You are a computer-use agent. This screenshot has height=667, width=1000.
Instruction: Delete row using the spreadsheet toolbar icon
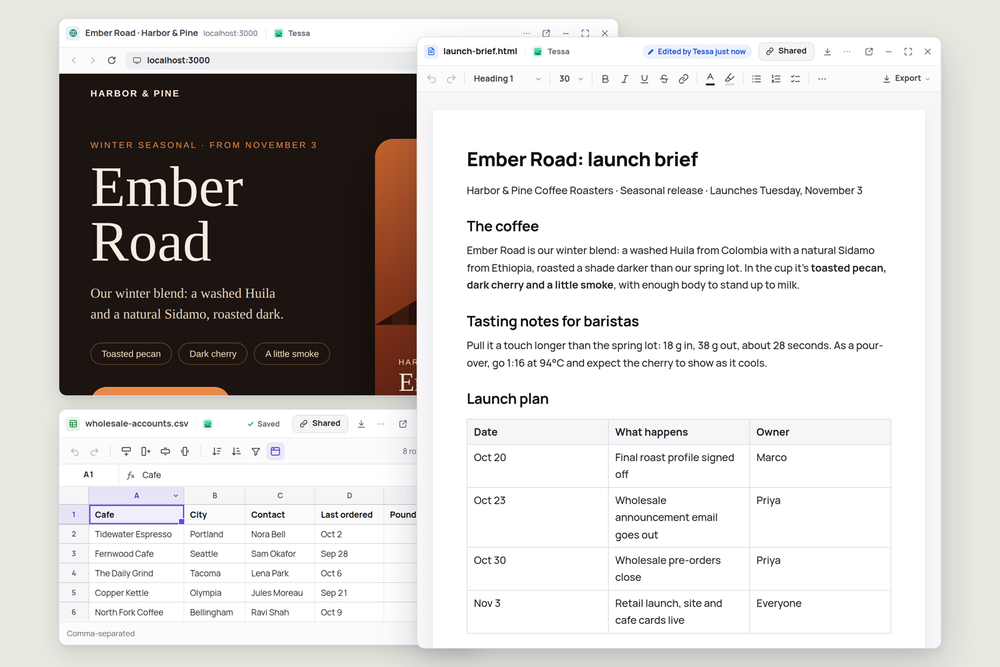tap(165, 451)
